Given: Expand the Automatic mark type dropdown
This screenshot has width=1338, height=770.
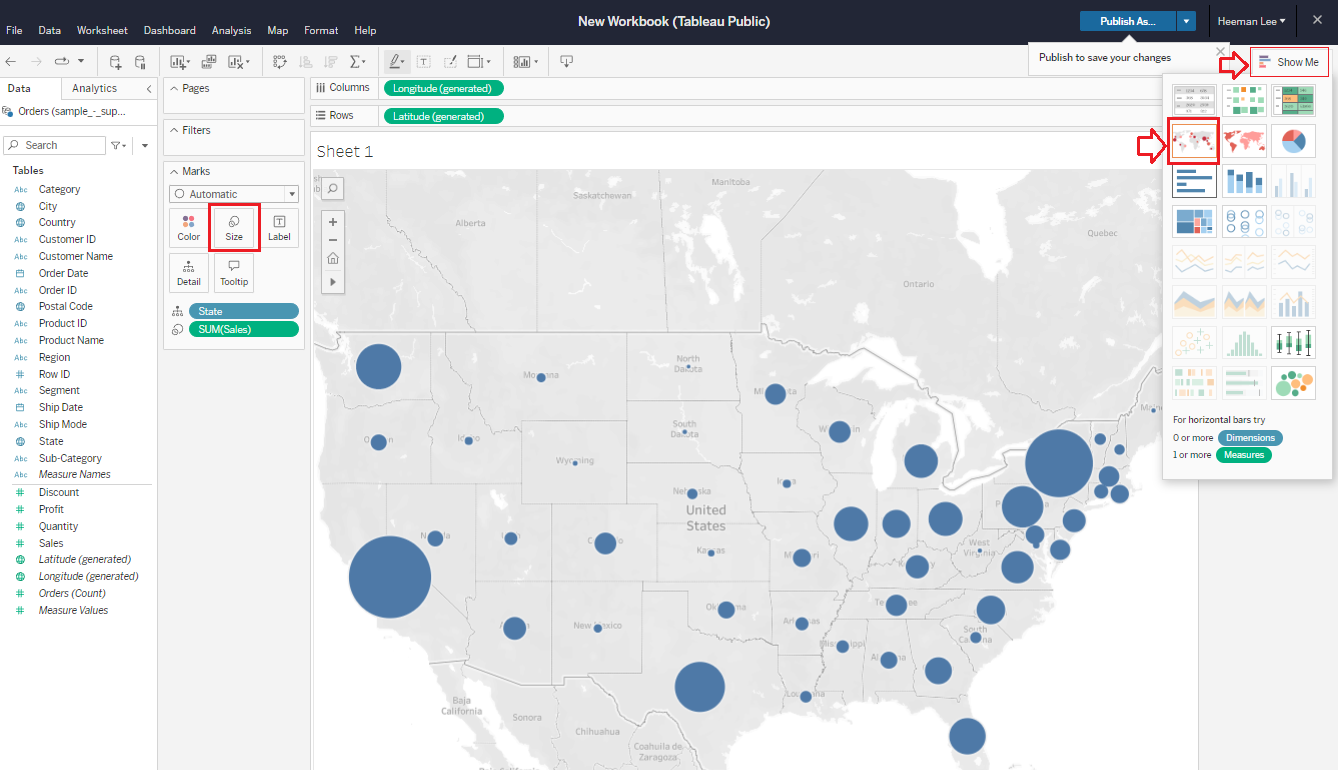Looking at the screenshot, I should point(234,194).
